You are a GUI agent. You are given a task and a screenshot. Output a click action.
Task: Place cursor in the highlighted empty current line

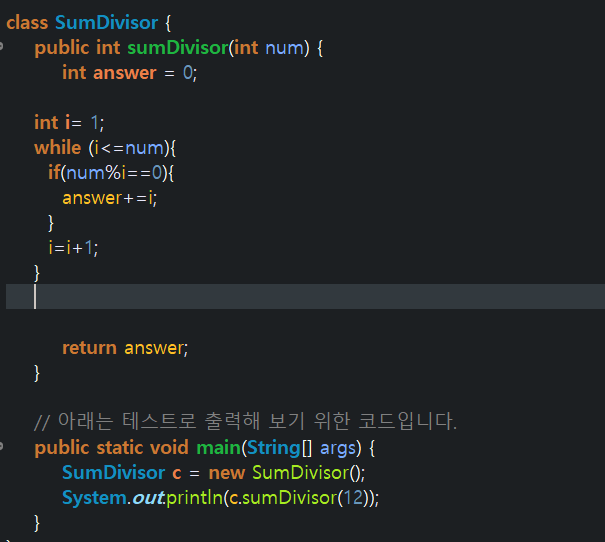[x=305, y=296]
